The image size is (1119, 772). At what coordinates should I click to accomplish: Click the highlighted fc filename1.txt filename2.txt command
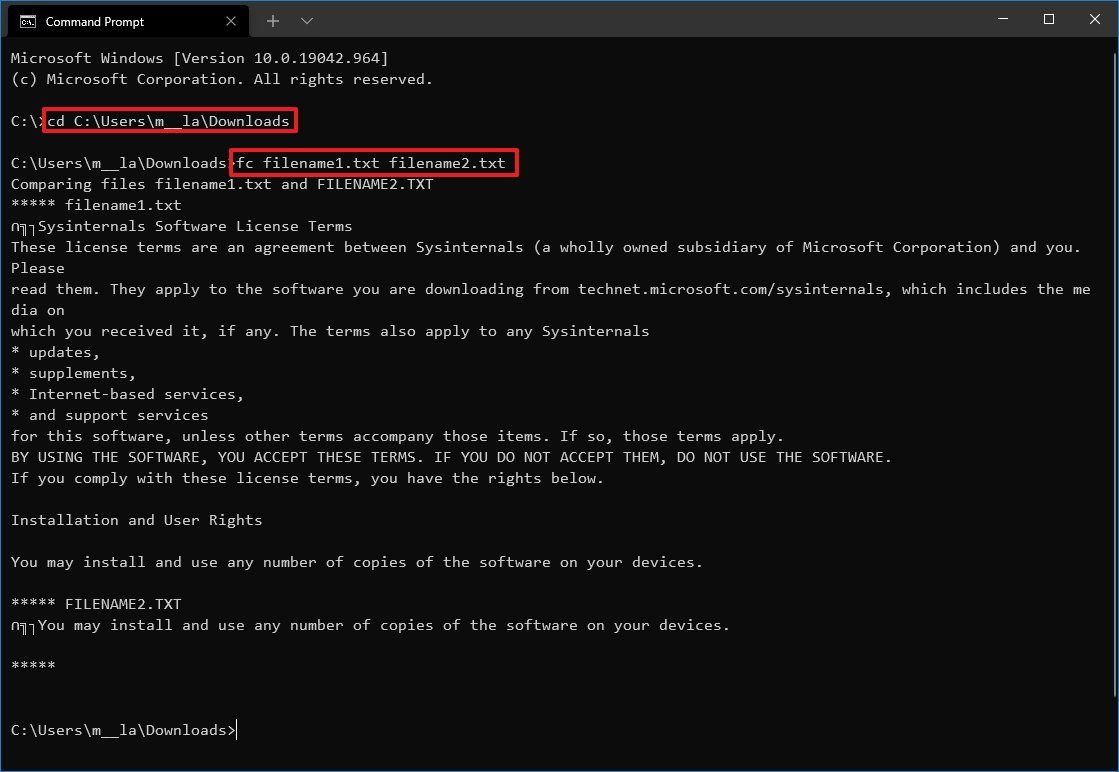click(x=374, y=163)
